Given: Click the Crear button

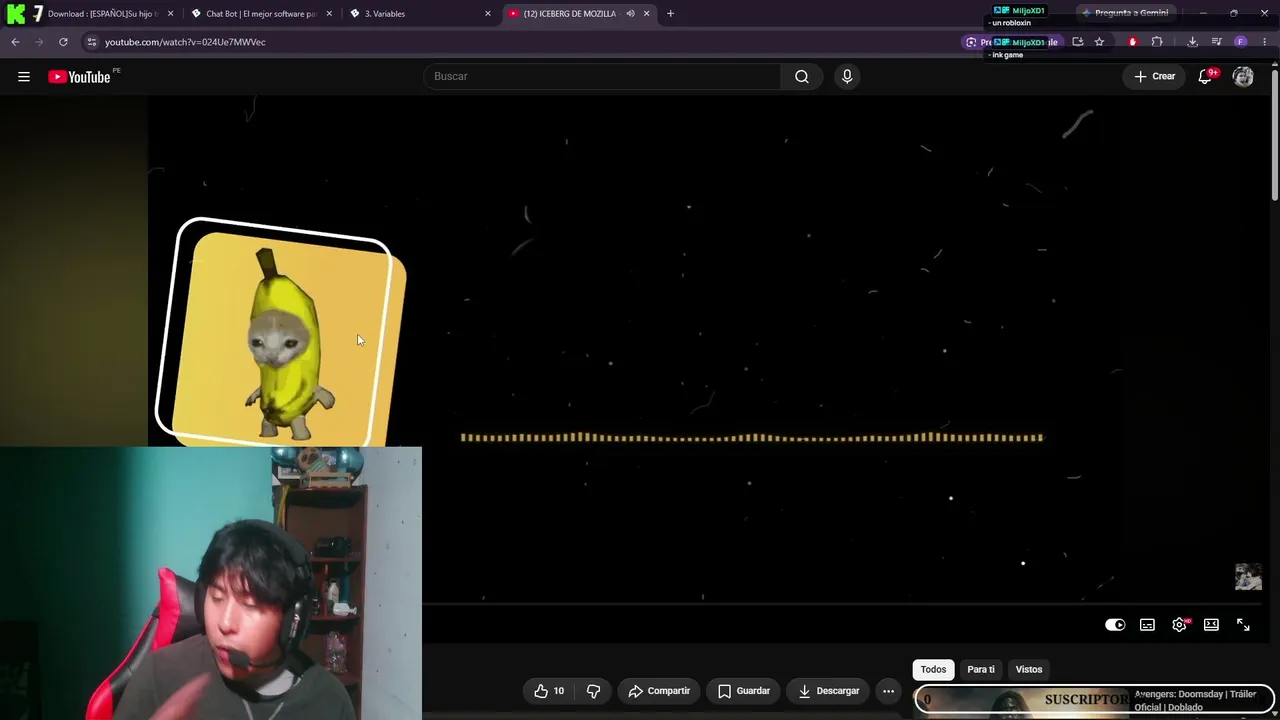Looking at the screenshot, I should click(x=1155, y=77).
